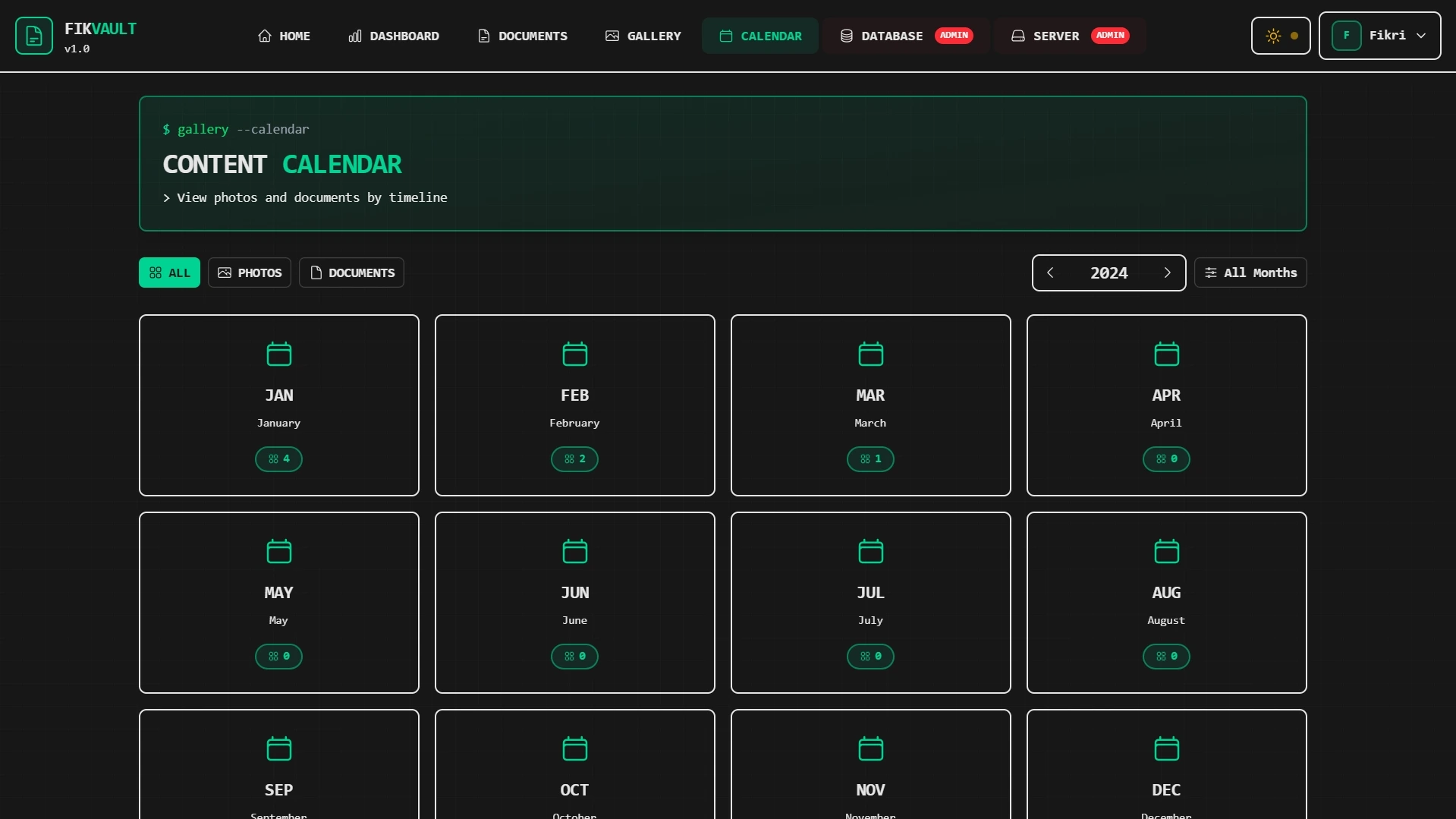1456x819 pixels.
Task: Click the January calendar icon
Action: click(x=279, y=354)
